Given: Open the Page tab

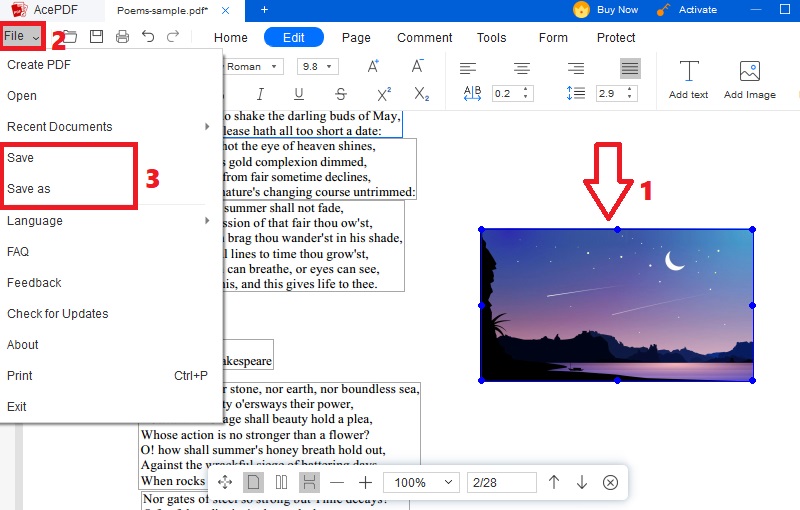Looking at the screenshot, I should coord(356,38).
